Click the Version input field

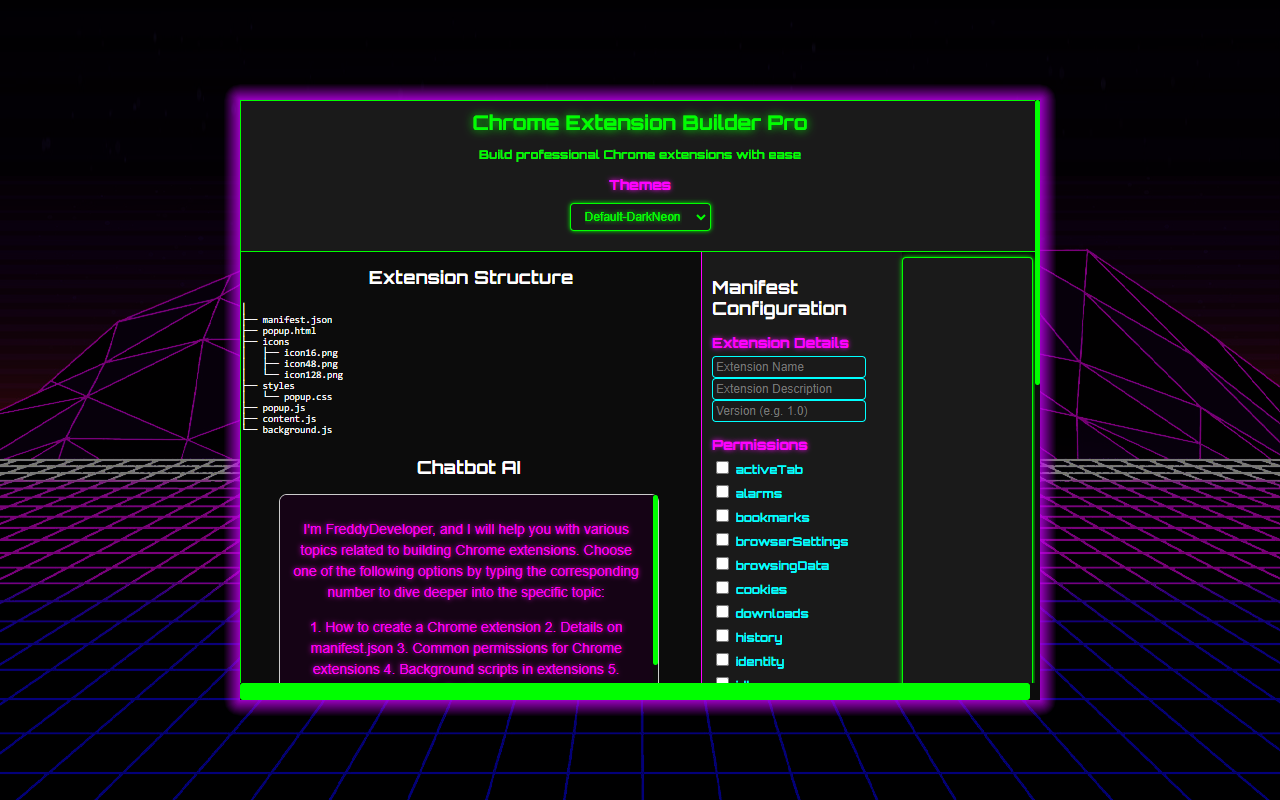coord(789,411)
